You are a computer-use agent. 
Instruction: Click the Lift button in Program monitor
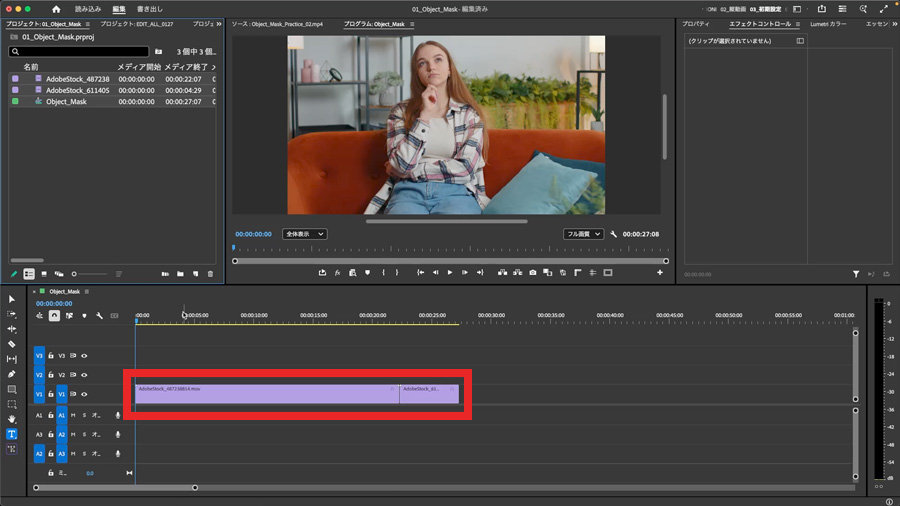(x=502, y=273)
